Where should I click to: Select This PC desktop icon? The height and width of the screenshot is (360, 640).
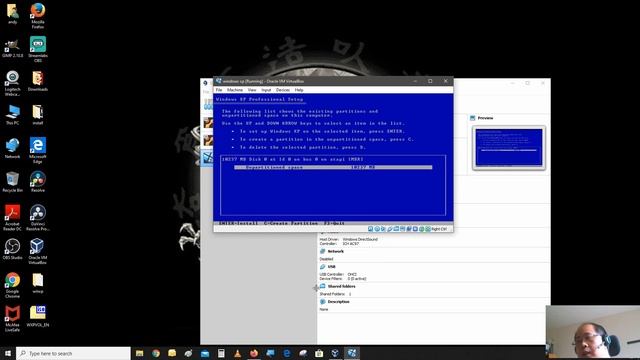point(13,115)
